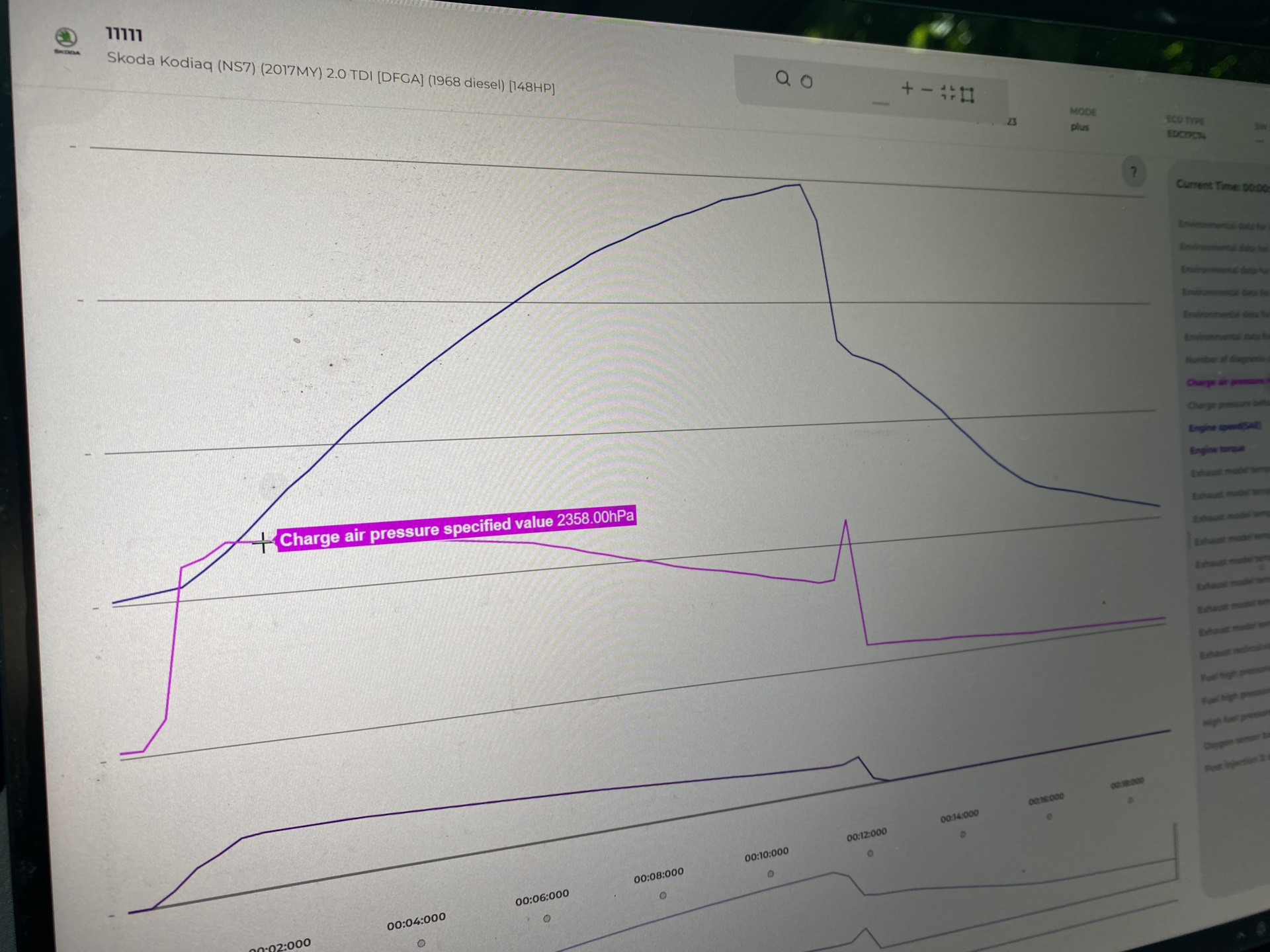The image size is (1270, 952).
Task: Select the 00:08:000 timeline marker dot
Action: [663, 896]
